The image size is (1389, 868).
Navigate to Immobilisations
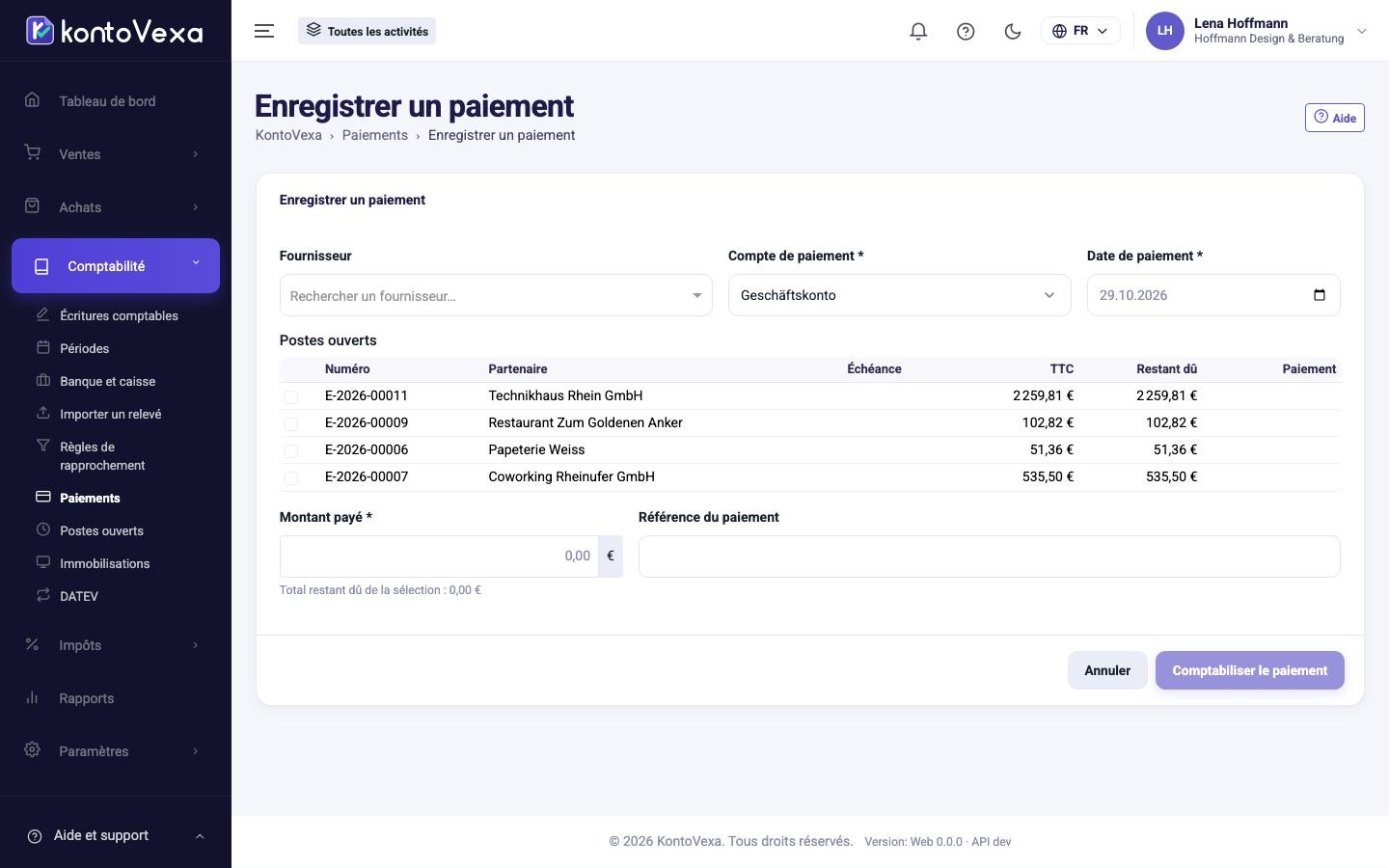(104, 563)
